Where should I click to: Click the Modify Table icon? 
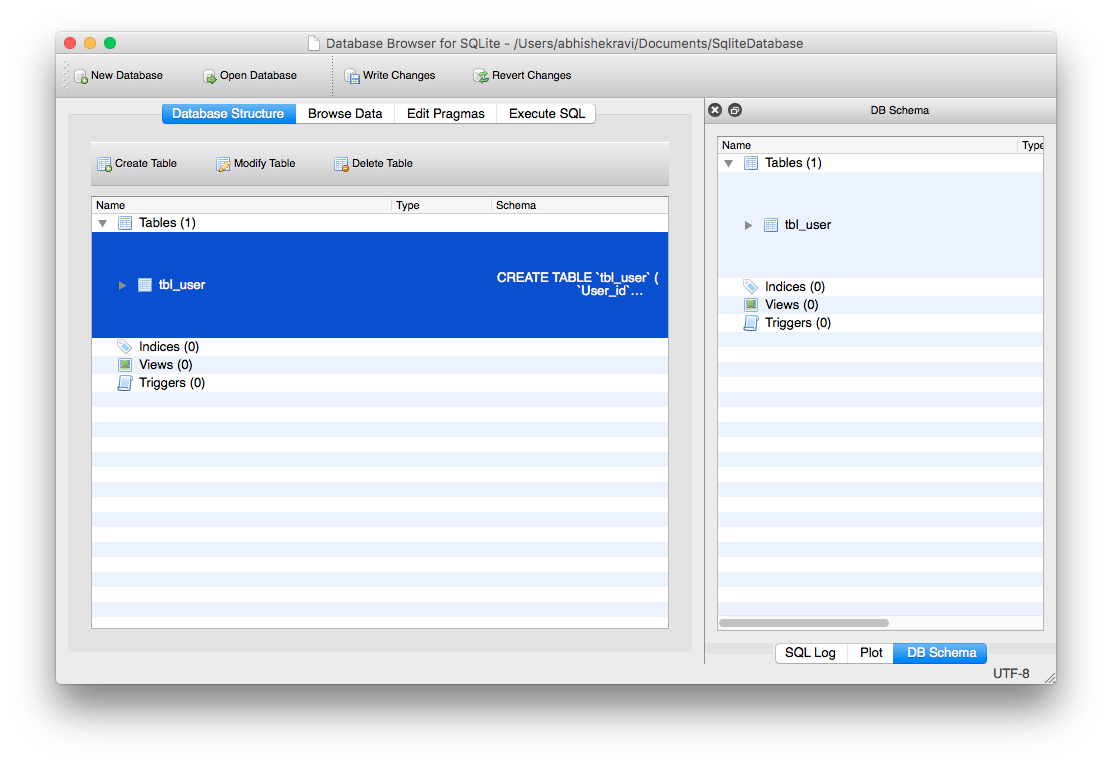click(224, 164)
